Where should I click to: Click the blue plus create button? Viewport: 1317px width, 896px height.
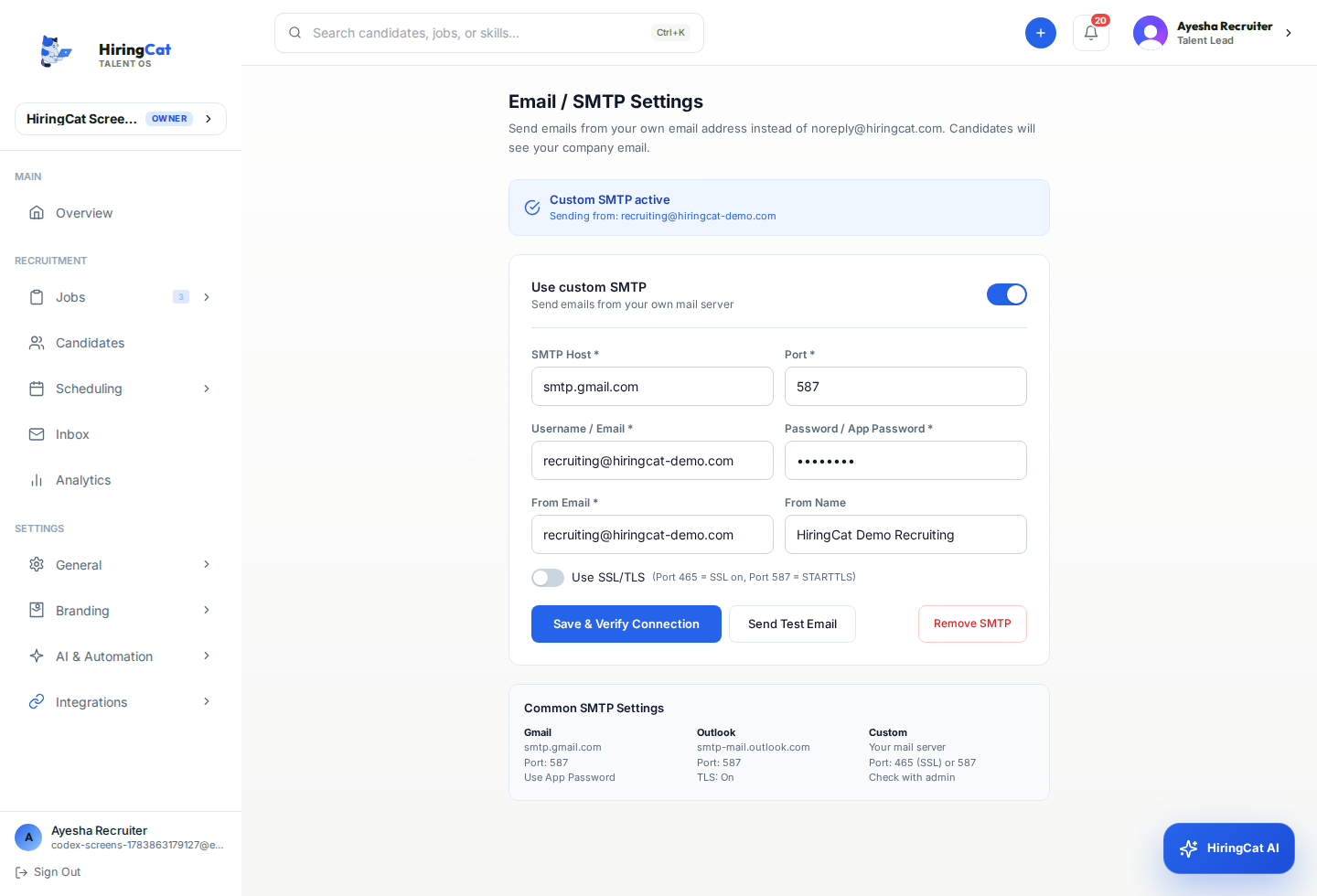coord(1041,33)
